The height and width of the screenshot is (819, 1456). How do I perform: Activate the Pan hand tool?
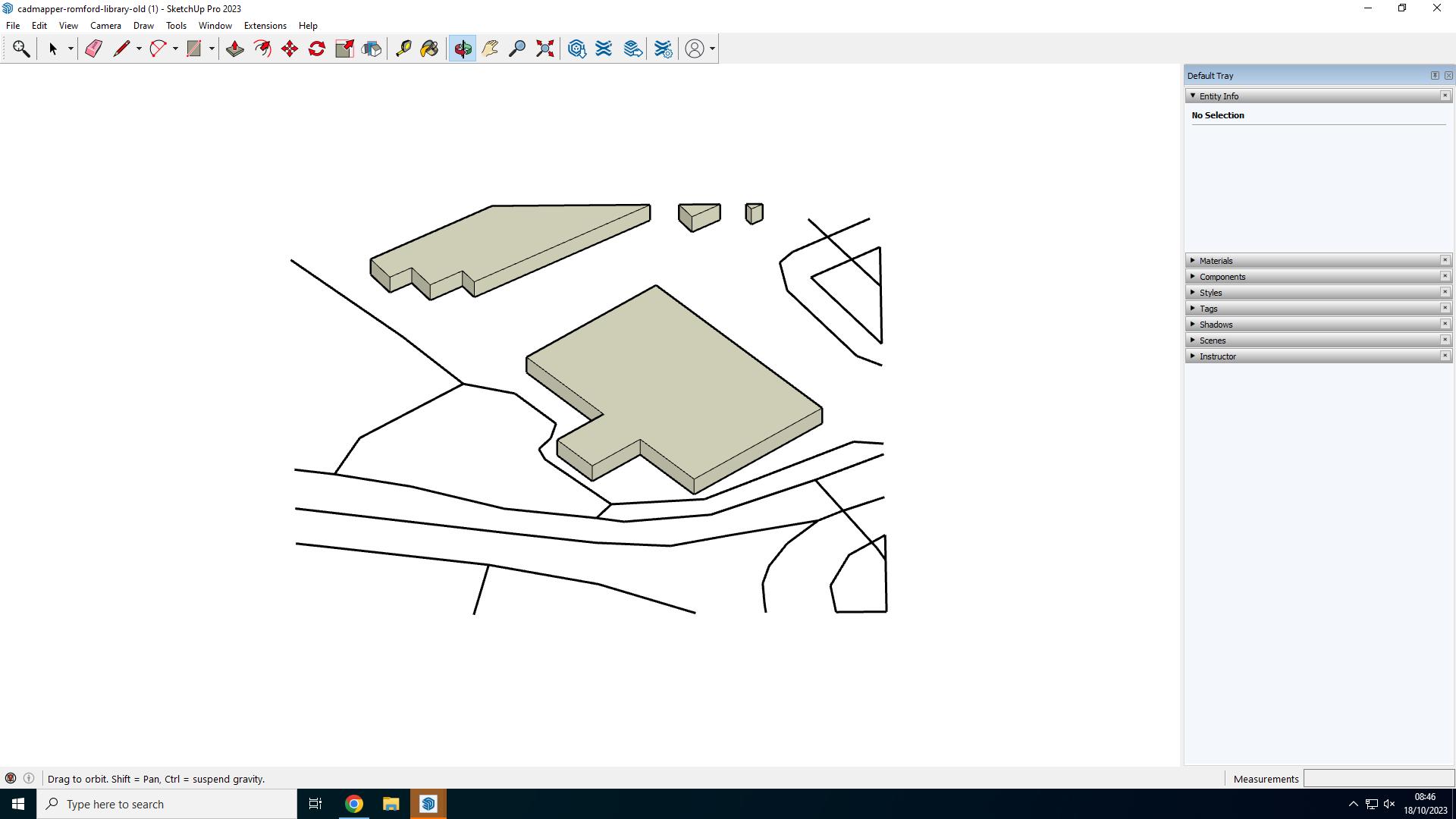[490, 49]
